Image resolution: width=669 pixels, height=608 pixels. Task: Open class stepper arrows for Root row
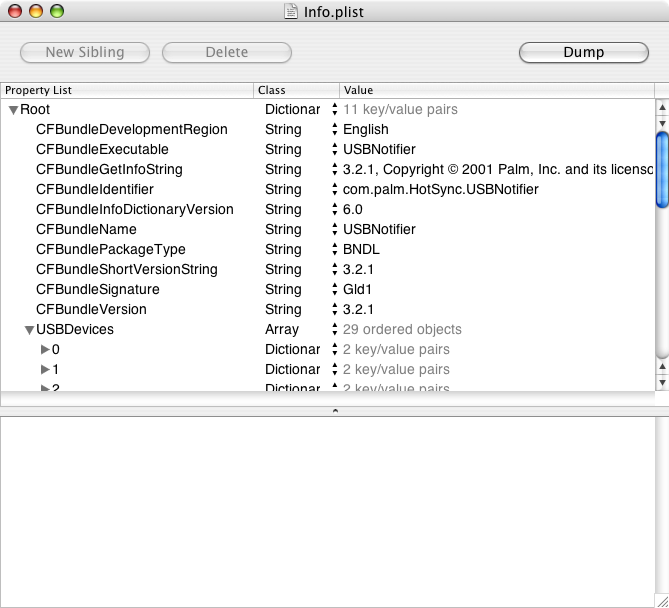coord(334,110)
